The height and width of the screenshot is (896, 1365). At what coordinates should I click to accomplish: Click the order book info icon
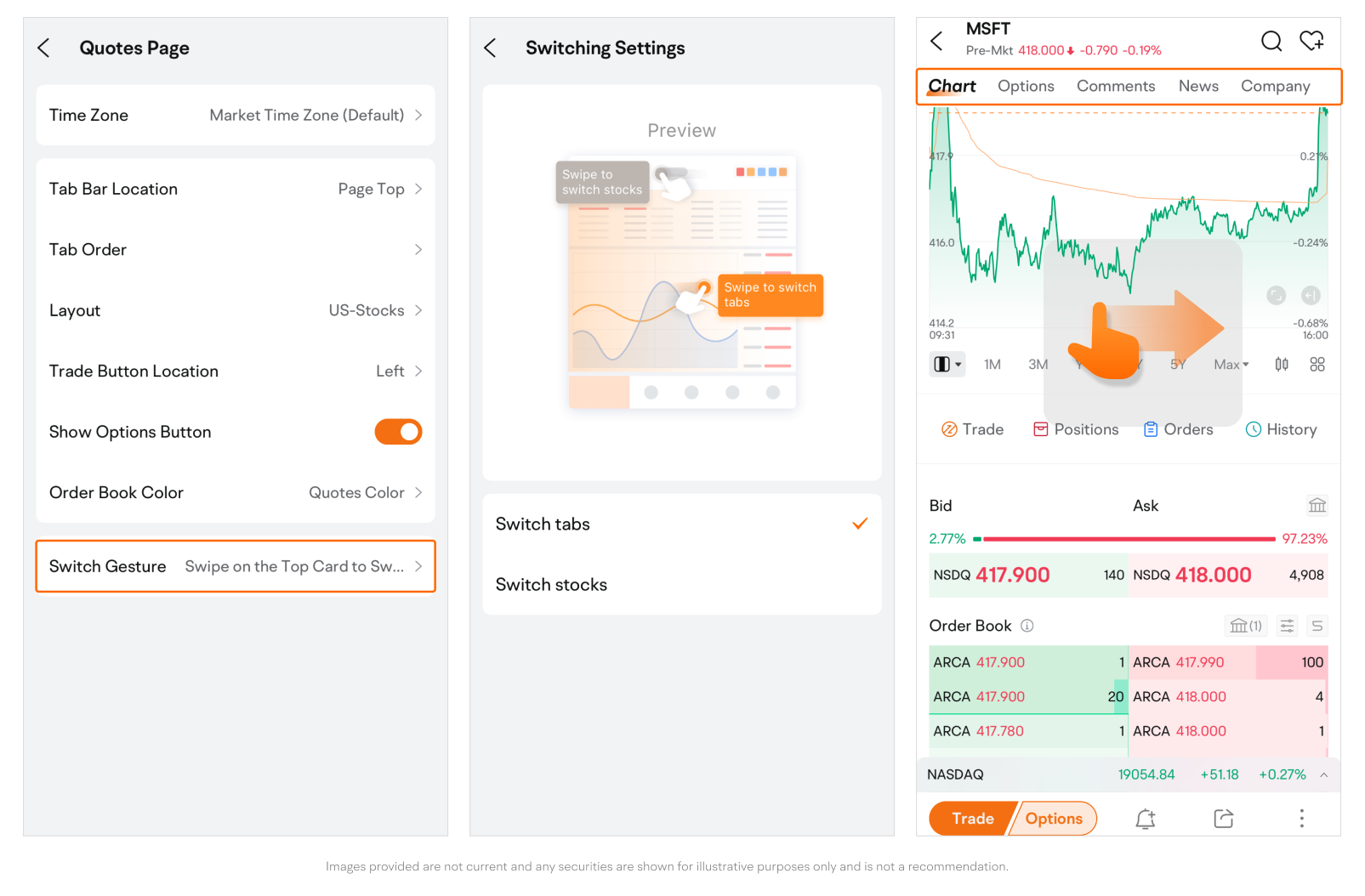1027,627
